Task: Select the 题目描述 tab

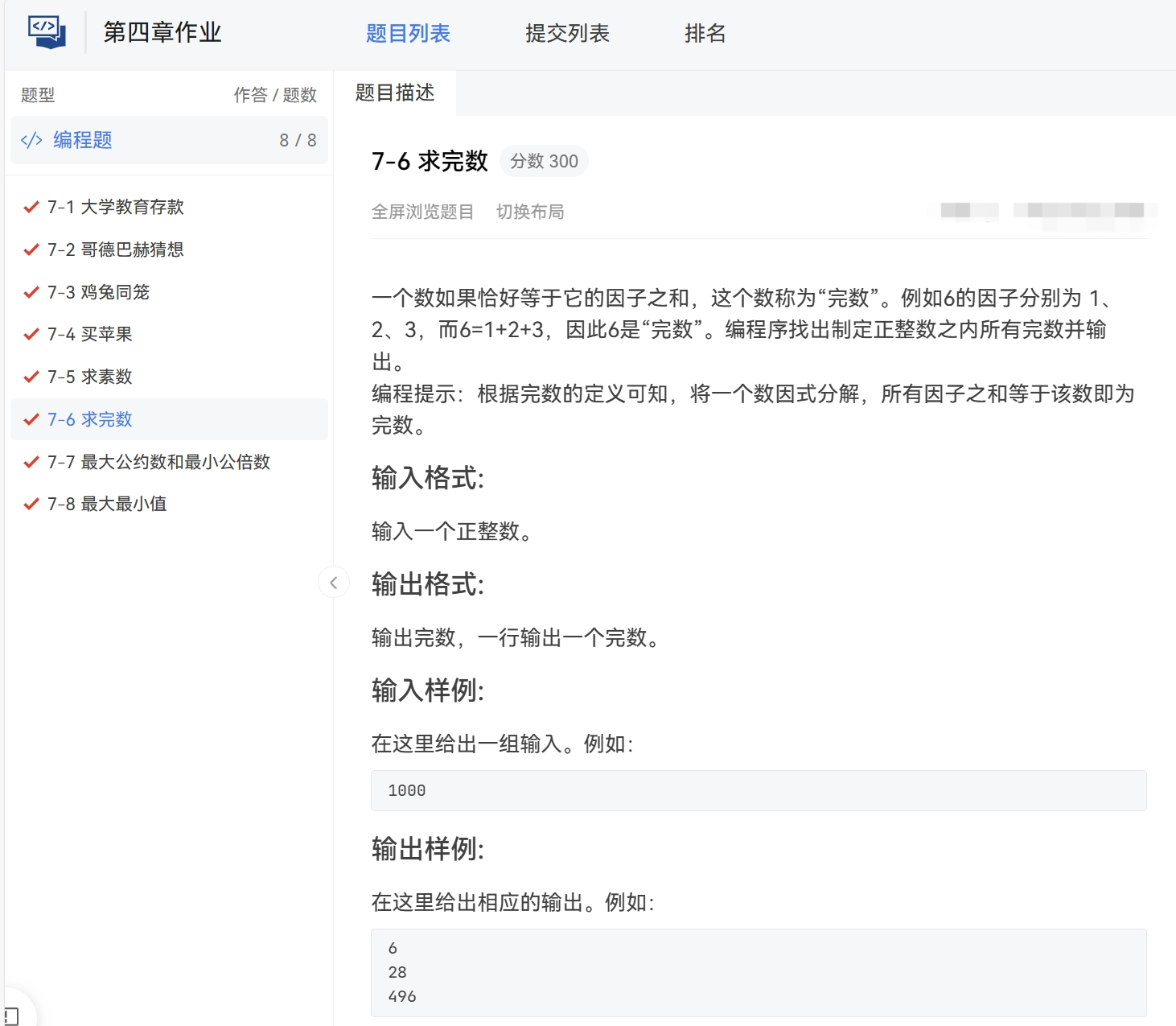Action: (x=395, y=93)
